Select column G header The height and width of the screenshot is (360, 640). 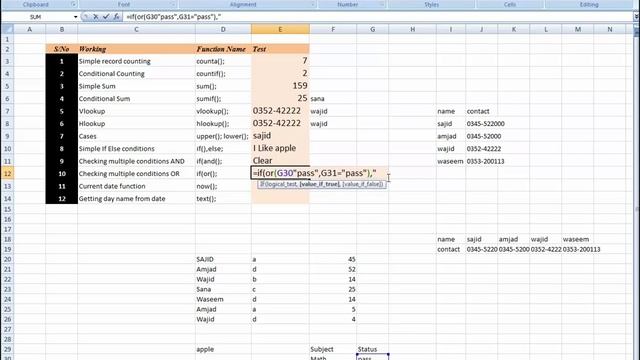373,29
